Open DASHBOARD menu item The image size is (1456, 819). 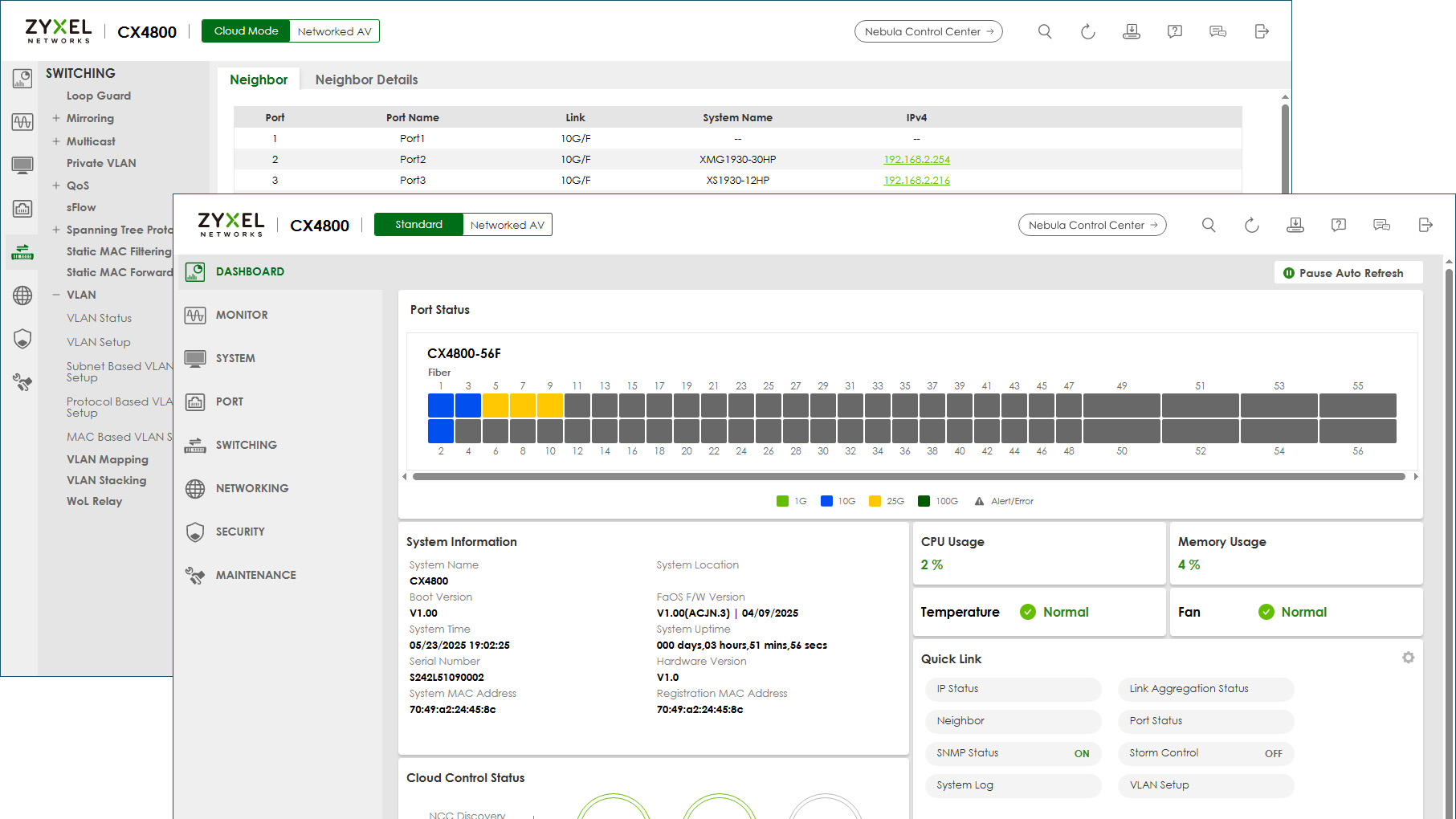250,271
